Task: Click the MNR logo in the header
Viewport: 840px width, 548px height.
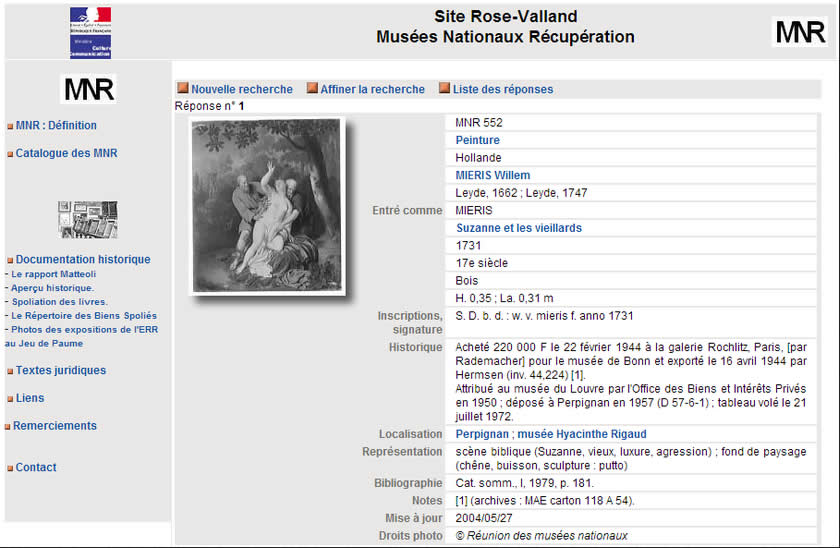Action: [800, 32]
